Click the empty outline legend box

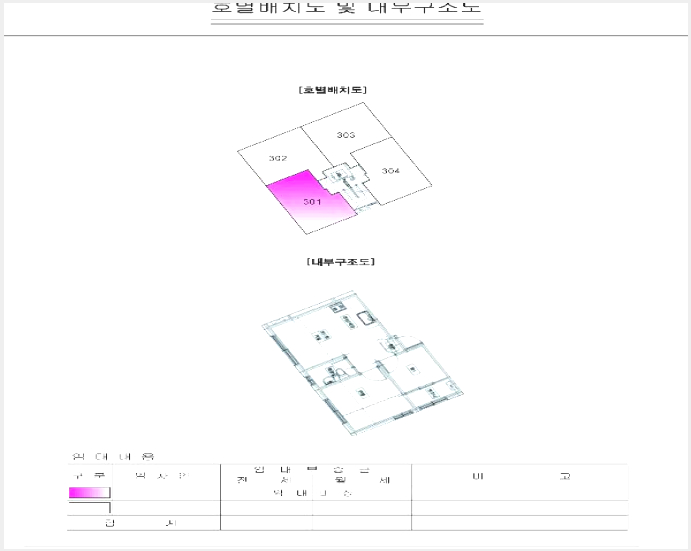tap(89, 507)
